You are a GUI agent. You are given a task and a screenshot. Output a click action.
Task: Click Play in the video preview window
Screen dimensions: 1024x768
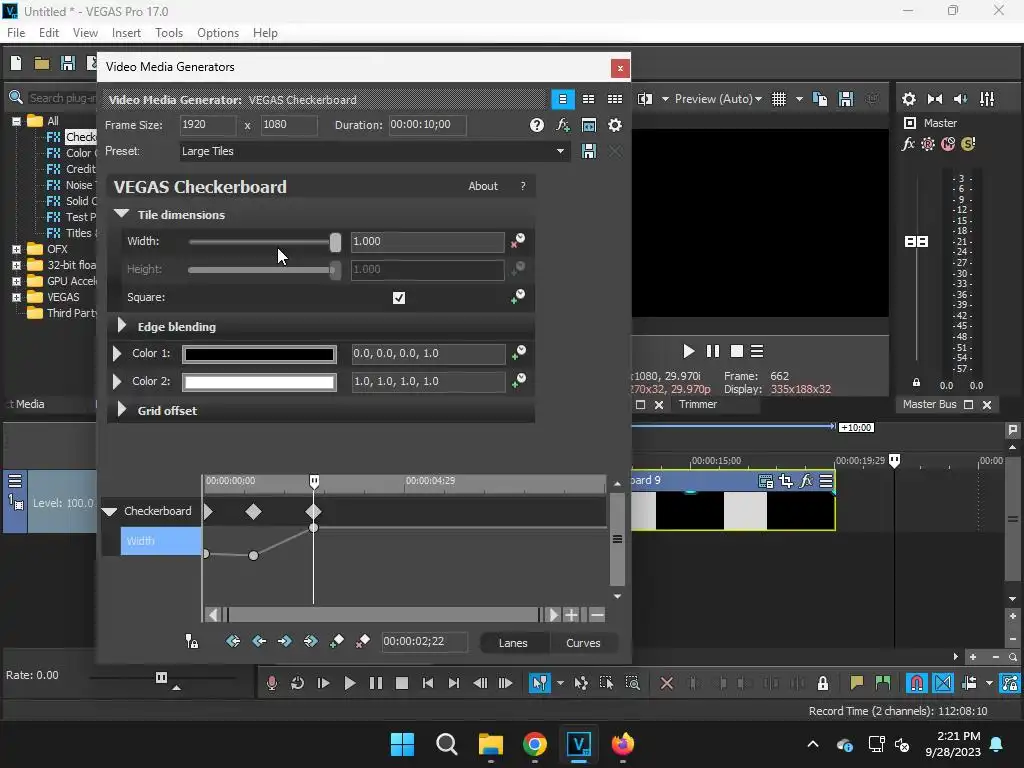tap(688, 351)
